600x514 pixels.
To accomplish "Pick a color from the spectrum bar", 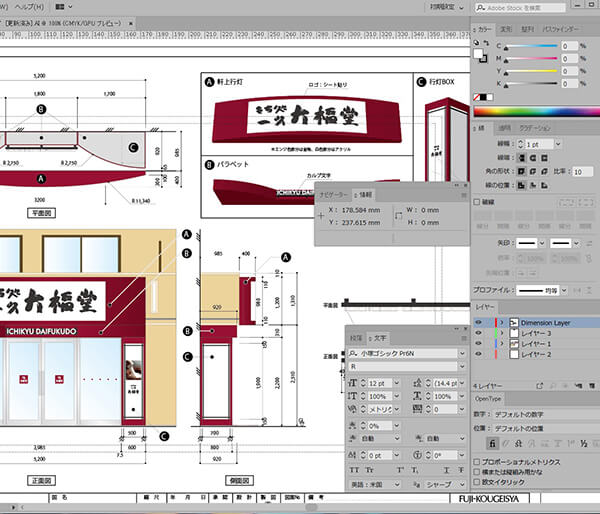I will pyautogui.click(x=536, y=112).
